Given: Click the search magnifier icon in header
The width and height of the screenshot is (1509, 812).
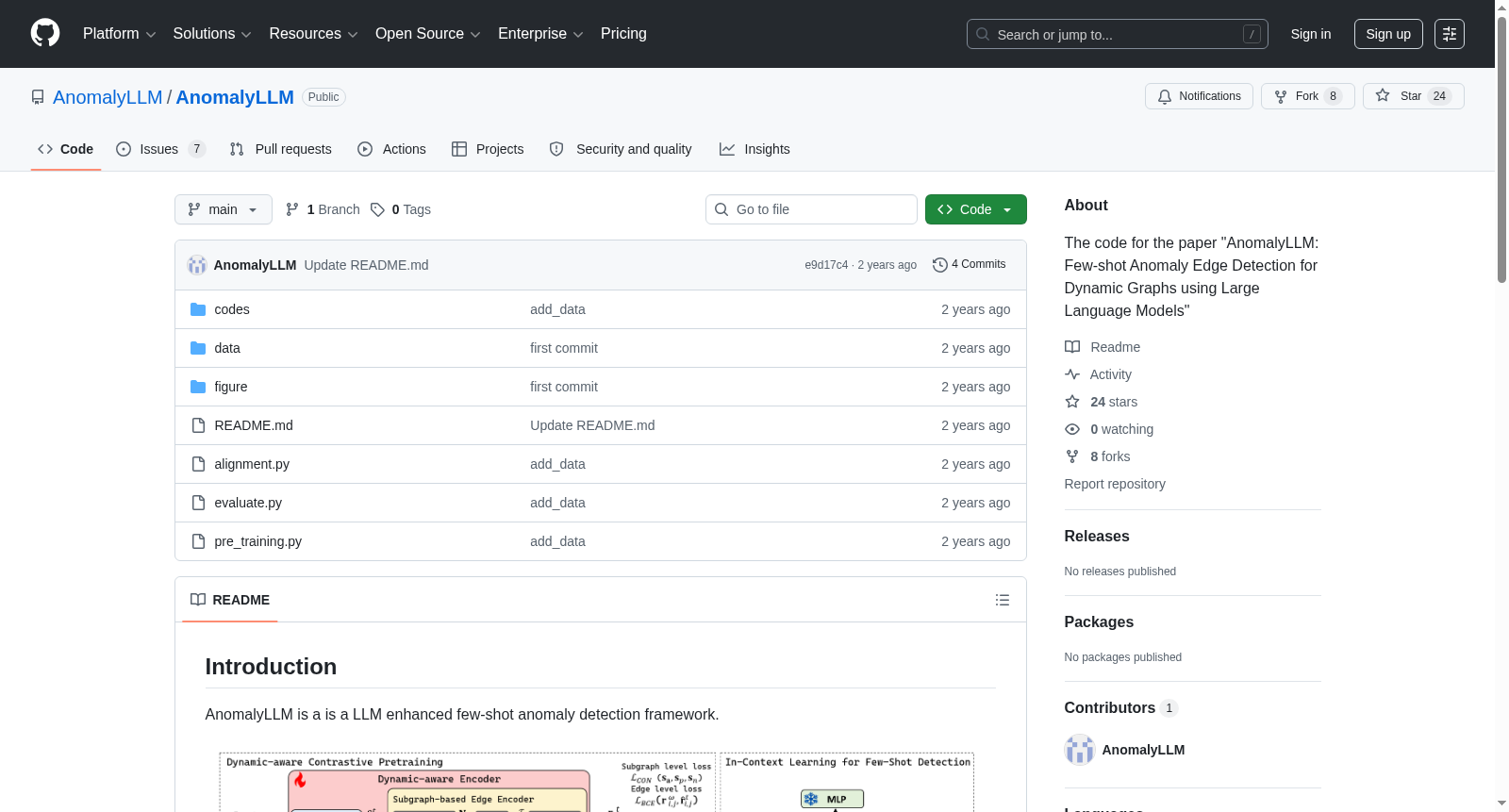Looking at the screenshot, I should 983,34.
